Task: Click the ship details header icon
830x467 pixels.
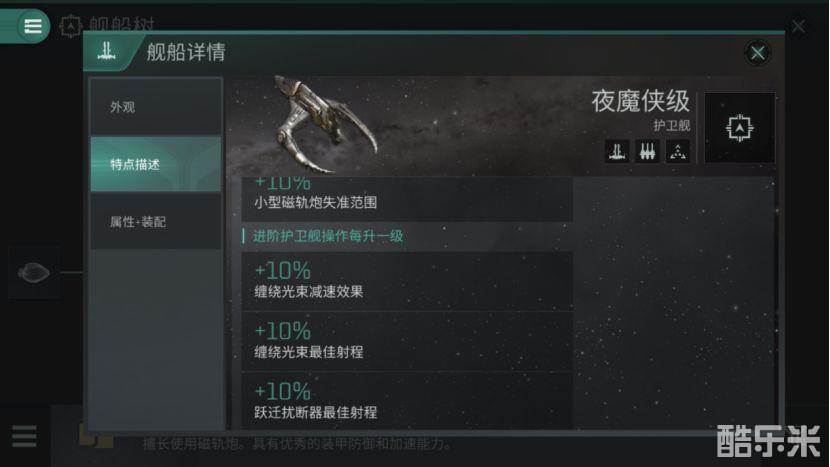Action: 107,51
